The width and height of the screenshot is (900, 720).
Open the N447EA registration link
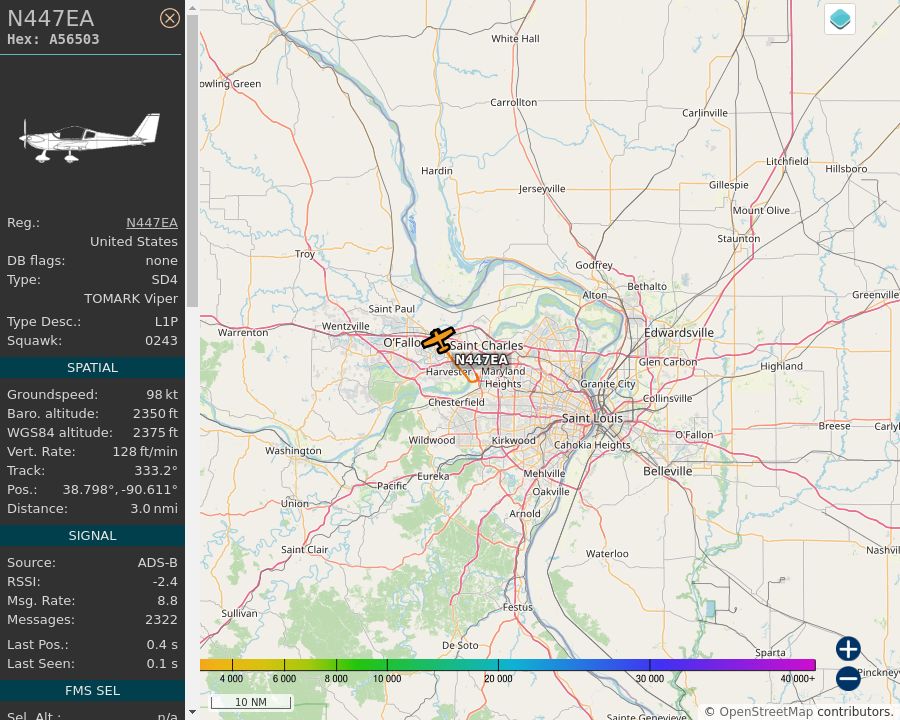(152, 223)
